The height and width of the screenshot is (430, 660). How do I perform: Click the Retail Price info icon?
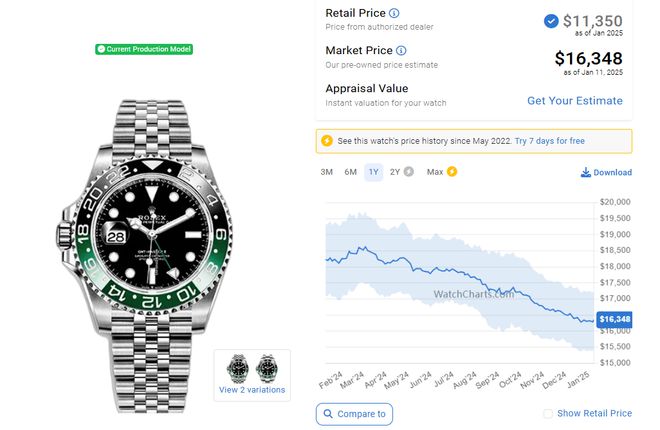click(x=394, y=13)
